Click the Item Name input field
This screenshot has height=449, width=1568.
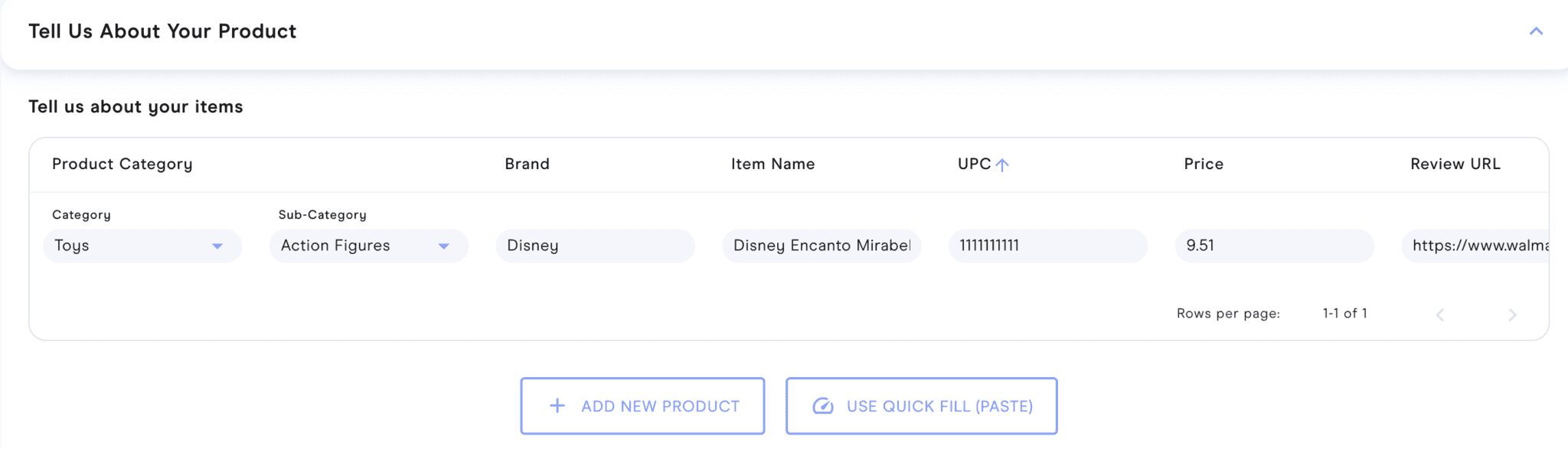pyautogui.click(x=822, y=246)
